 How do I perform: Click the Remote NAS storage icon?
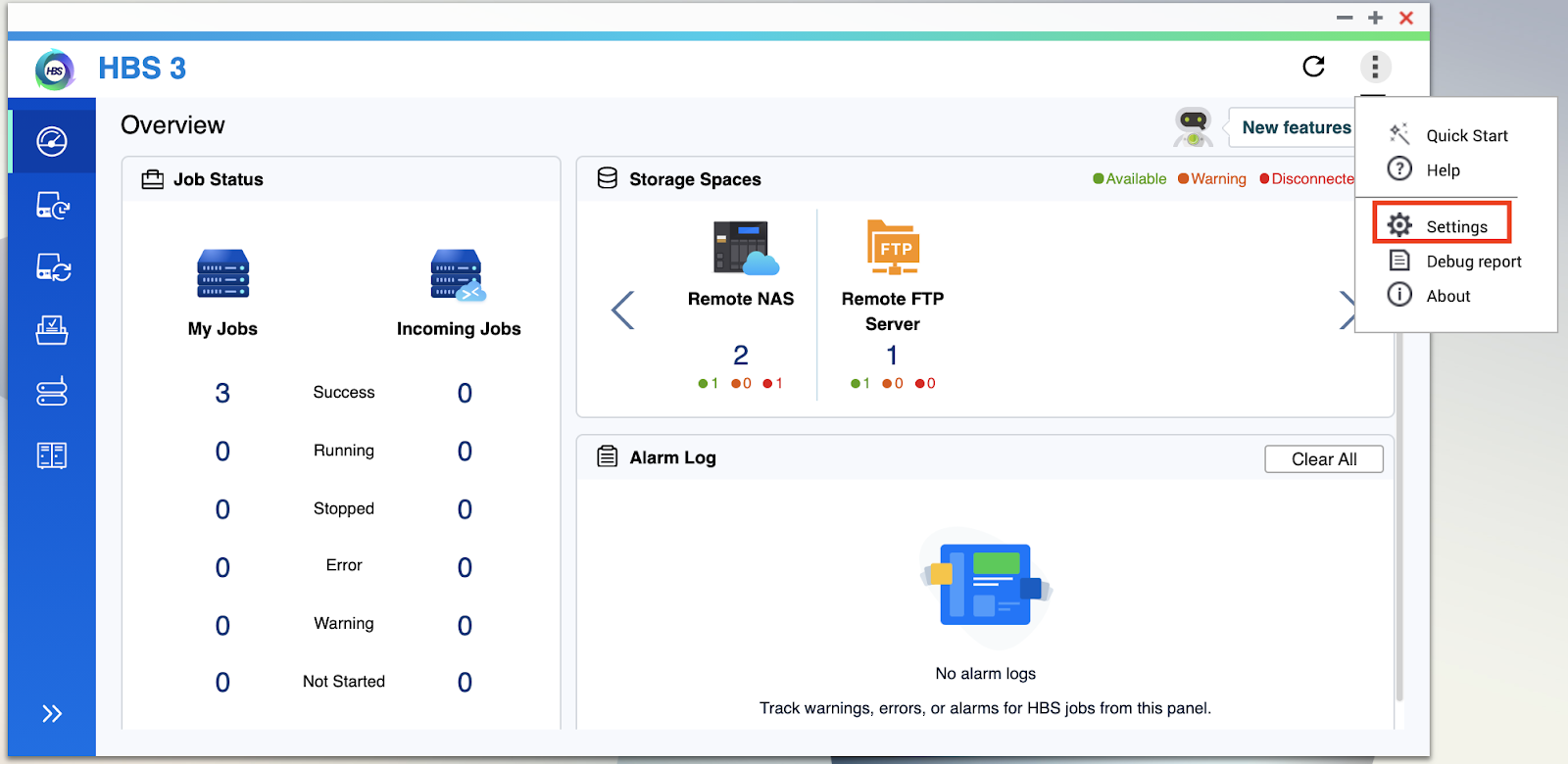click(744, 248)
